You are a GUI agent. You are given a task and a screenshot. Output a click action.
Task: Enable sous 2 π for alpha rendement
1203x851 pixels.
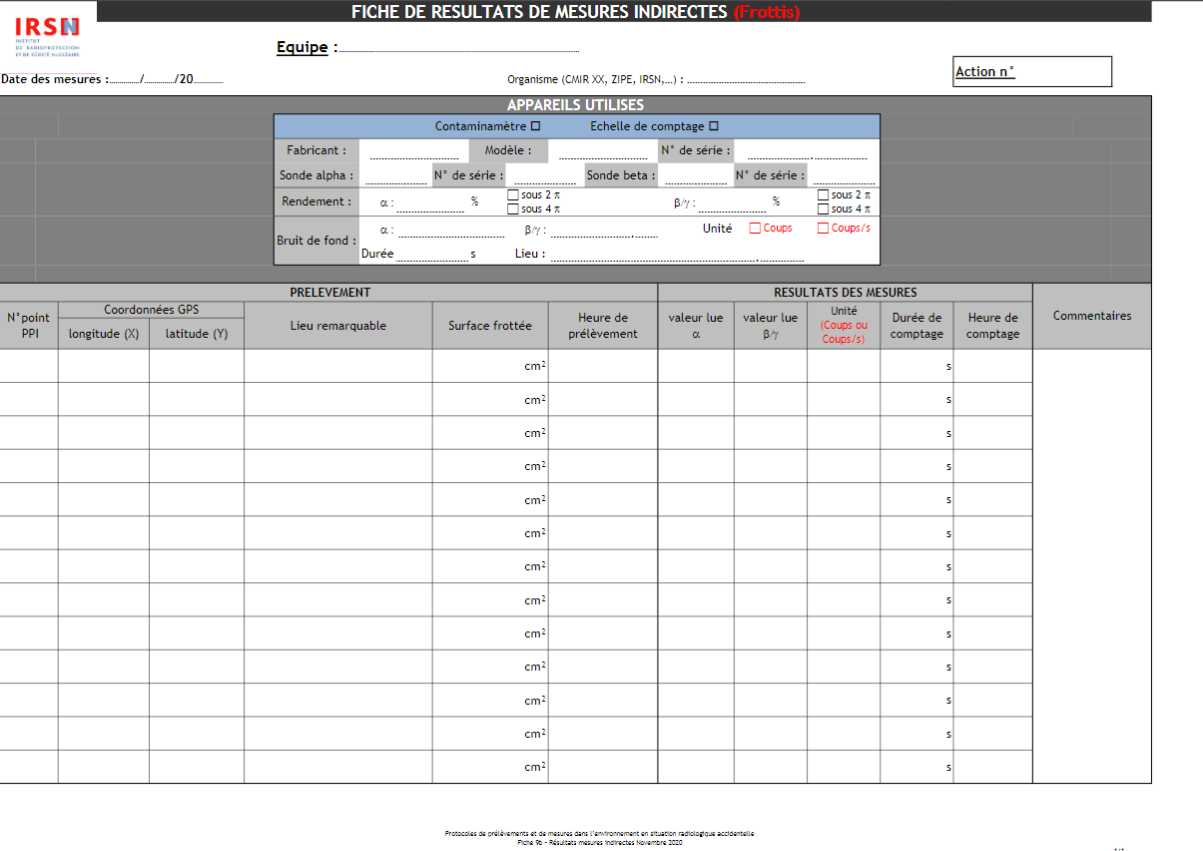point(513,196)
